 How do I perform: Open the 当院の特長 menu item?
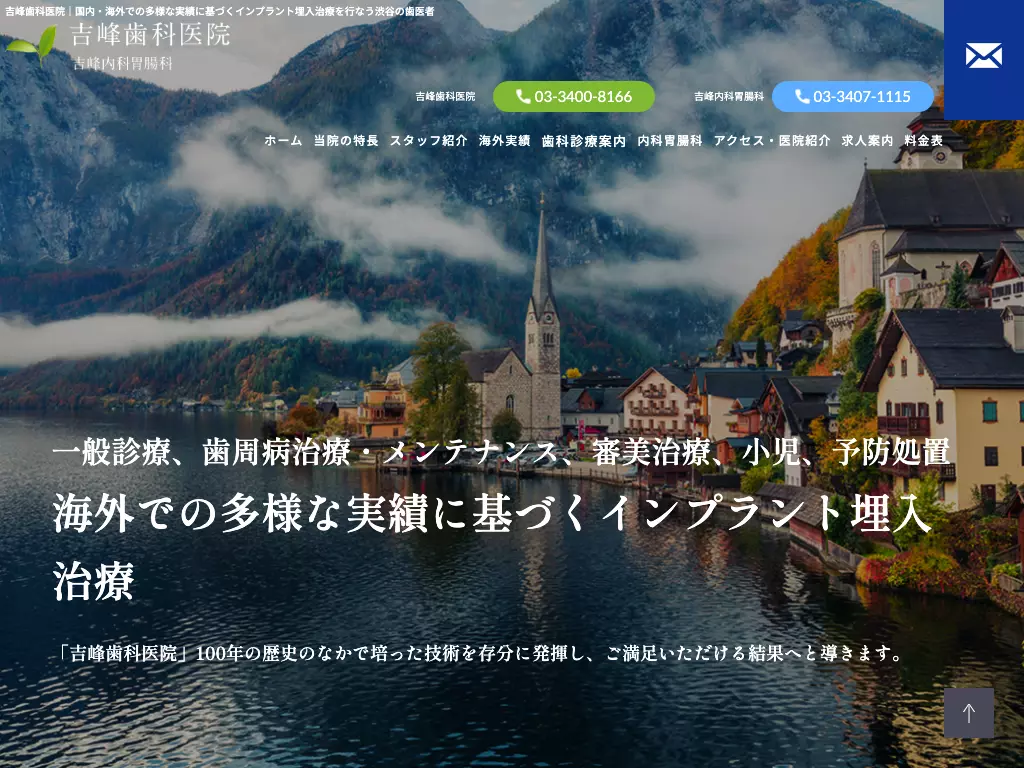click(346, 140)
